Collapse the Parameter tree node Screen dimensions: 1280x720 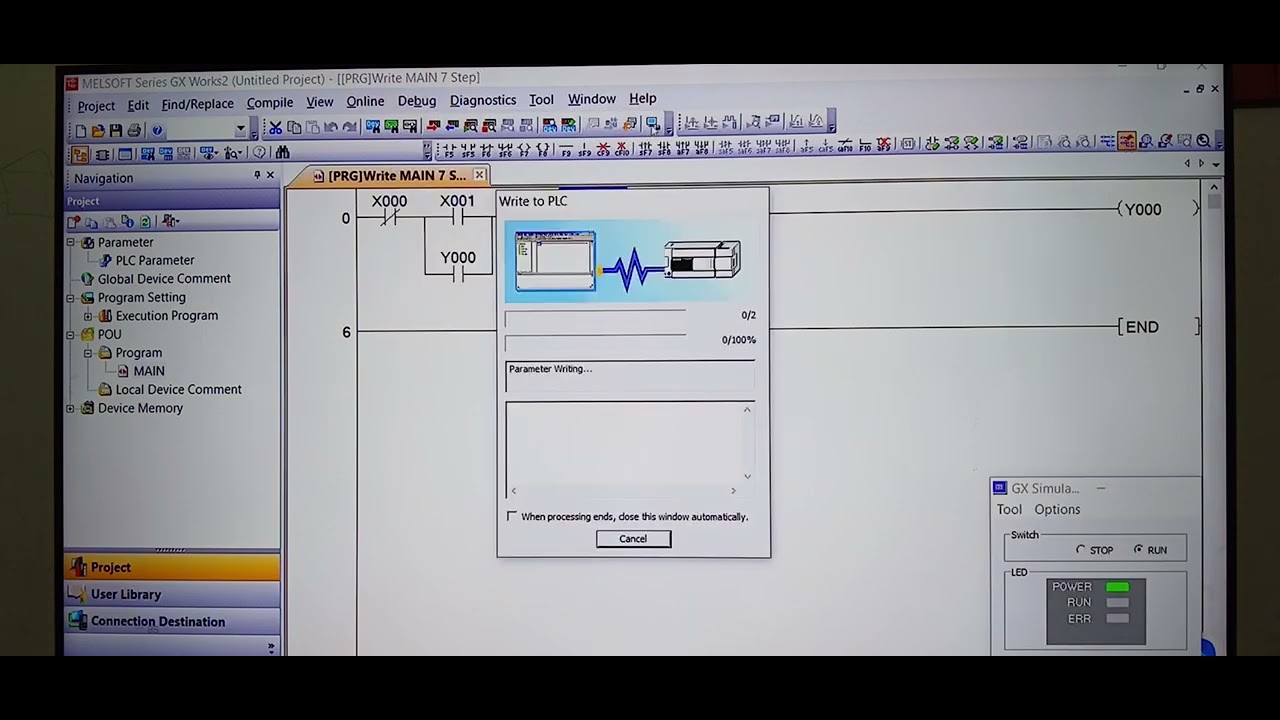coord(71,242)
